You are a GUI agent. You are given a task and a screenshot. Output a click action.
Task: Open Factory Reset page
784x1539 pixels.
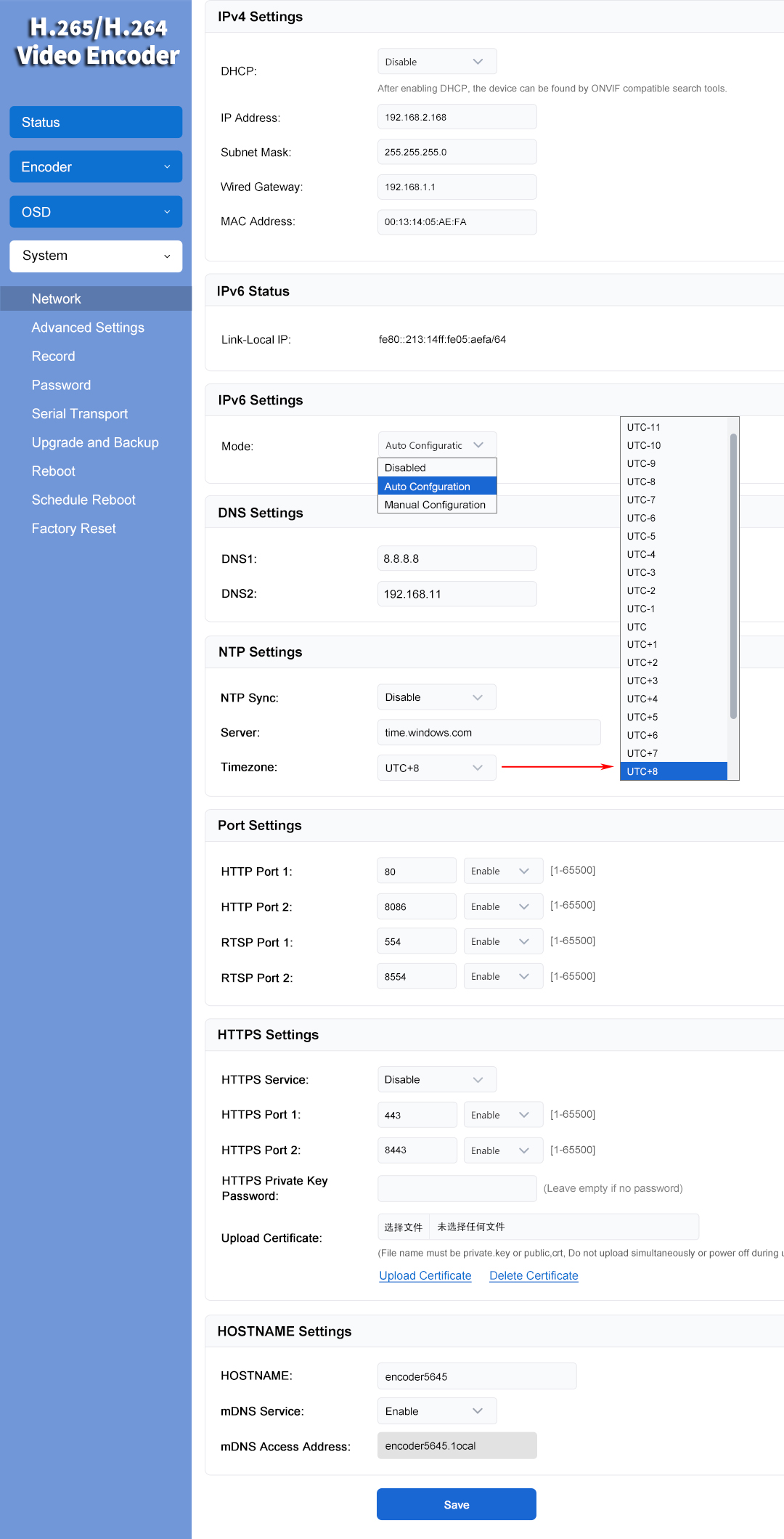[x=74, y=529]
